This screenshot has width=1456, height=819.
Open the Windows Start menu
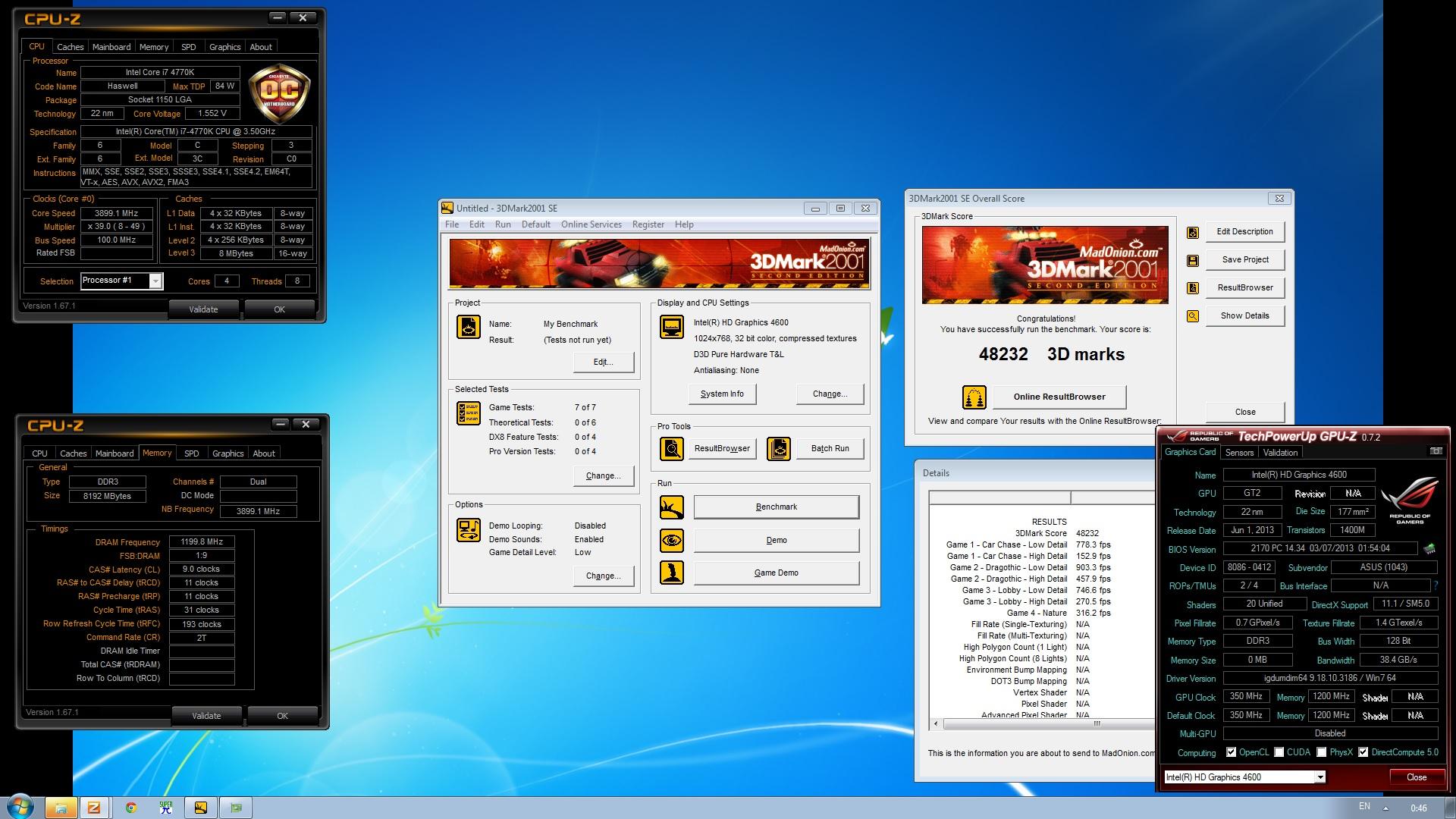click(20, 807)
